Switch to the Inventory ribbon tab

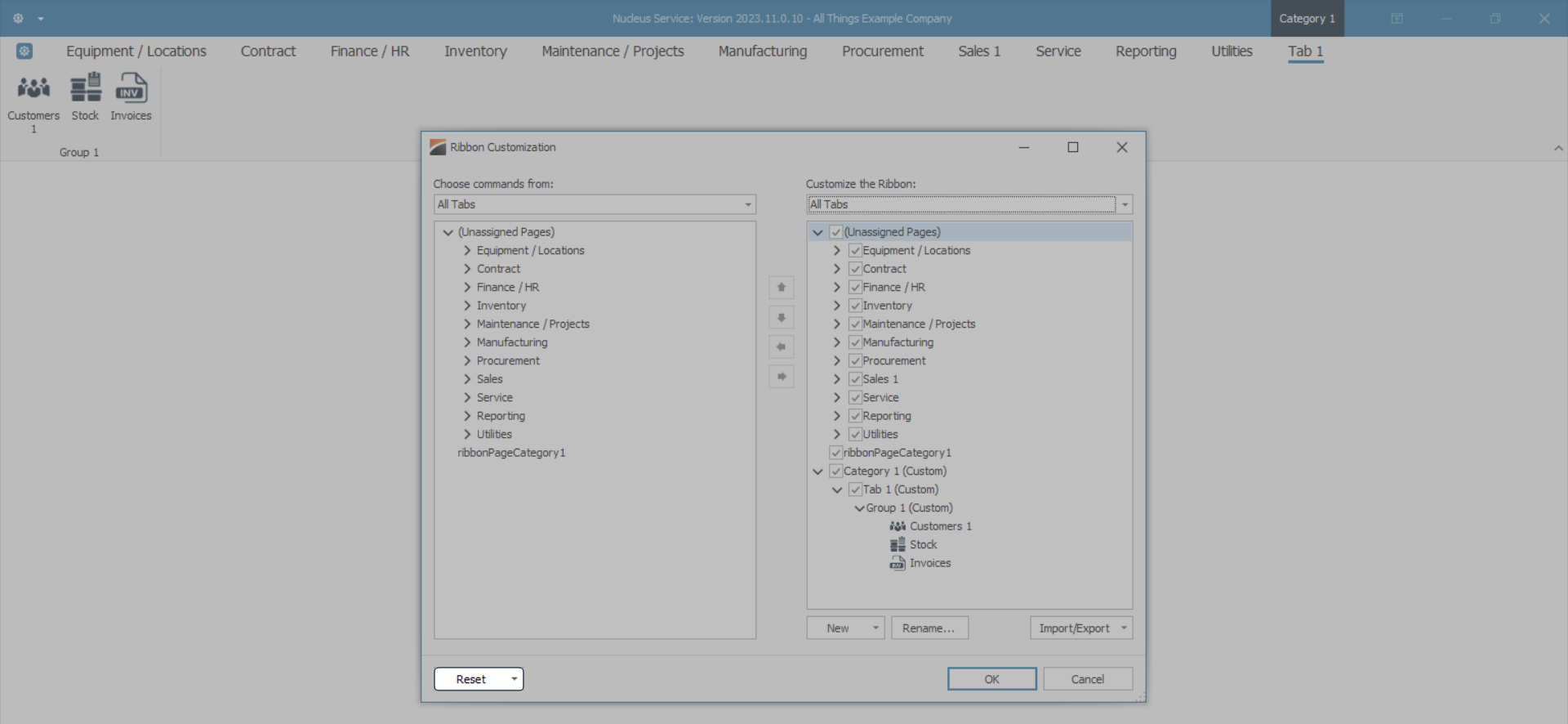(475, 51)
